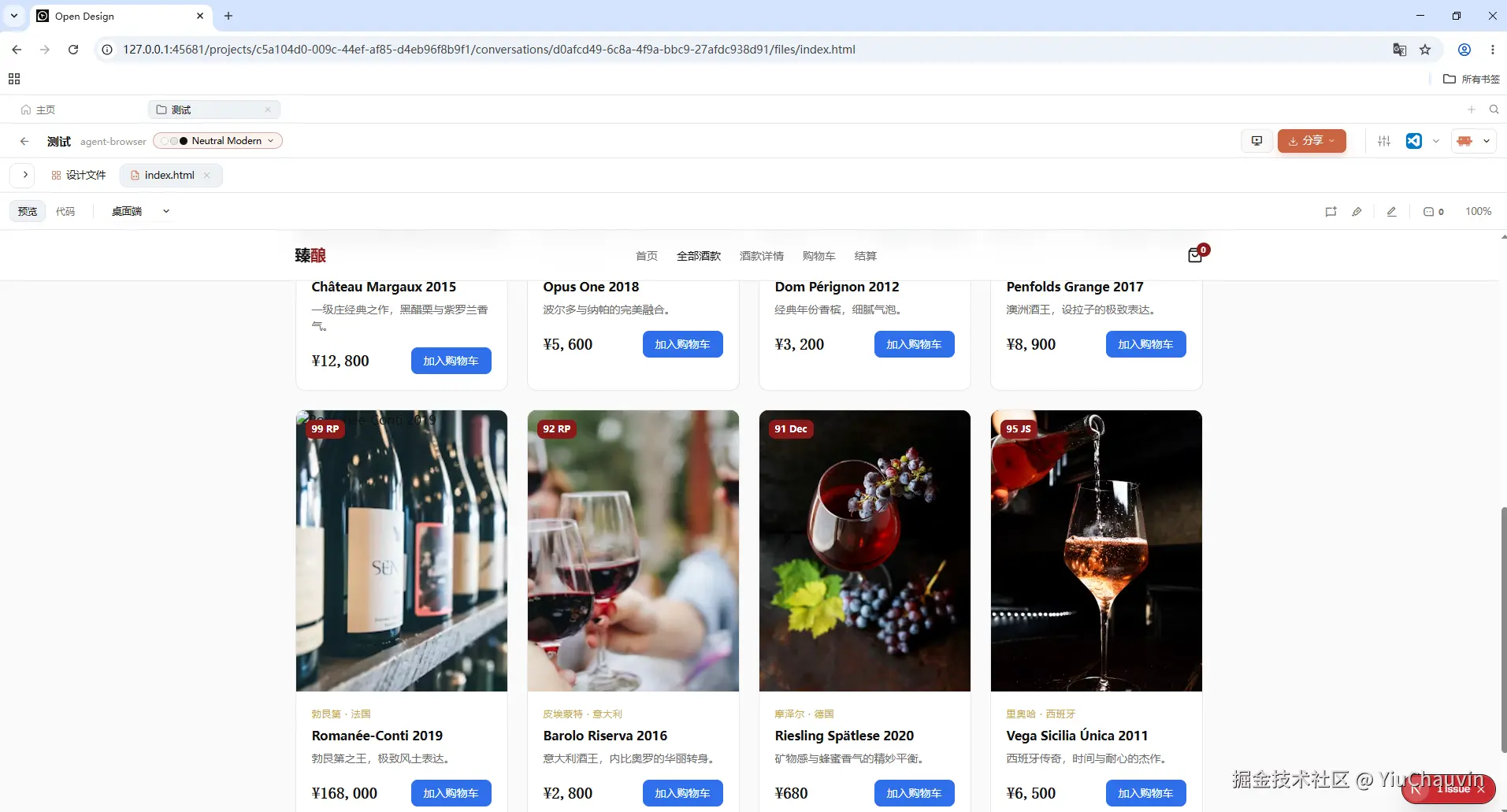Open 全部酒款 navigation link
The image size is (1507, 812).
click(x=699, y=256)
